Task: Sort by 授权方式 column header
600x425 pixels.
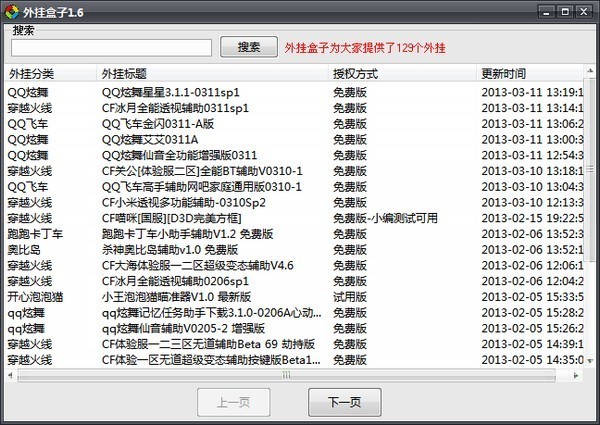Action: 402,73
